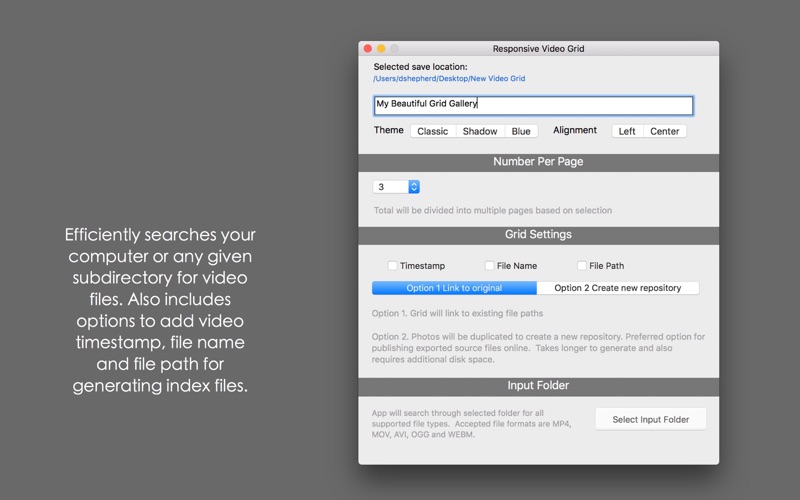Image resolution: width=800 pixels, height=500 pixels.
Task: Select the Blue theme
Action: click(521, 131)
